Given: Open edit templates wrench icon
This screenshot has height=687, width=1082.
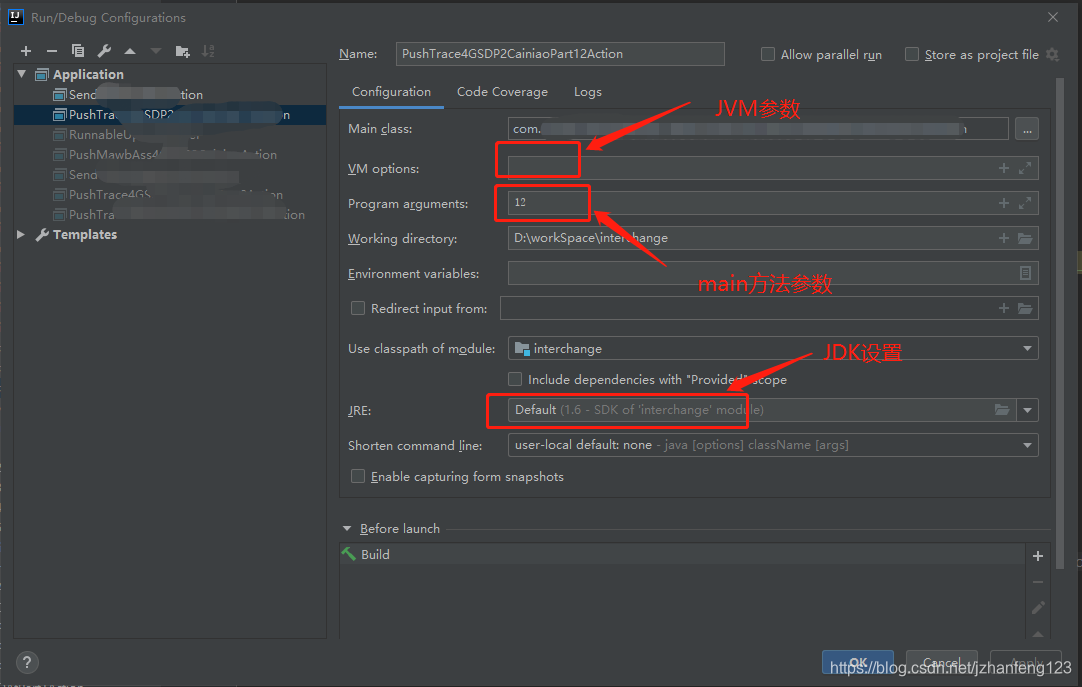Looking at the screenshot, I should tap(104, 51).
